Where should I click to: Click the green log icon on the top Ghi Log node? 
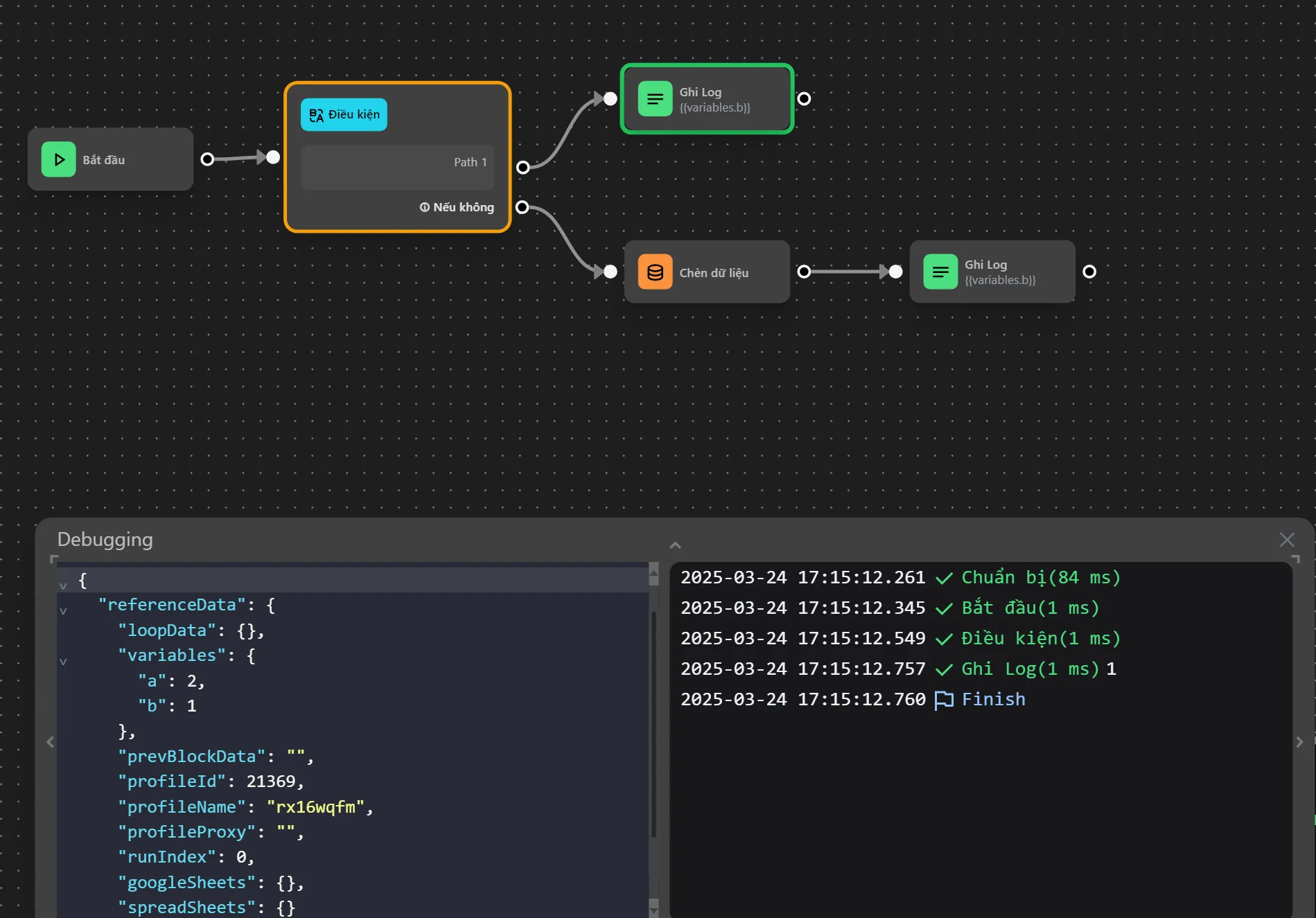pyautogui.click(x=655, y=98)
